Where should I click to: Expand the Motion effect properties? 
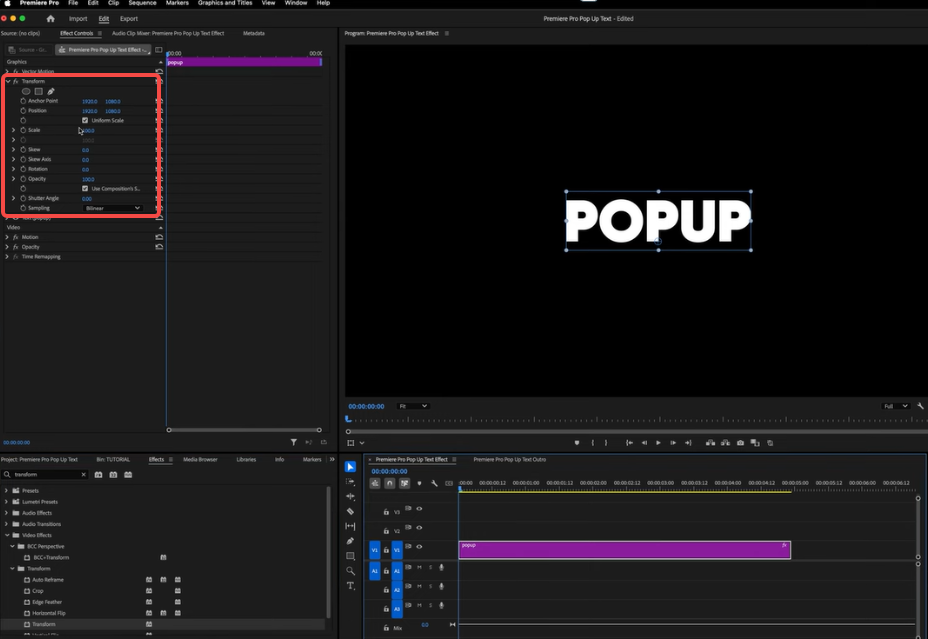(x=7, y=237)
